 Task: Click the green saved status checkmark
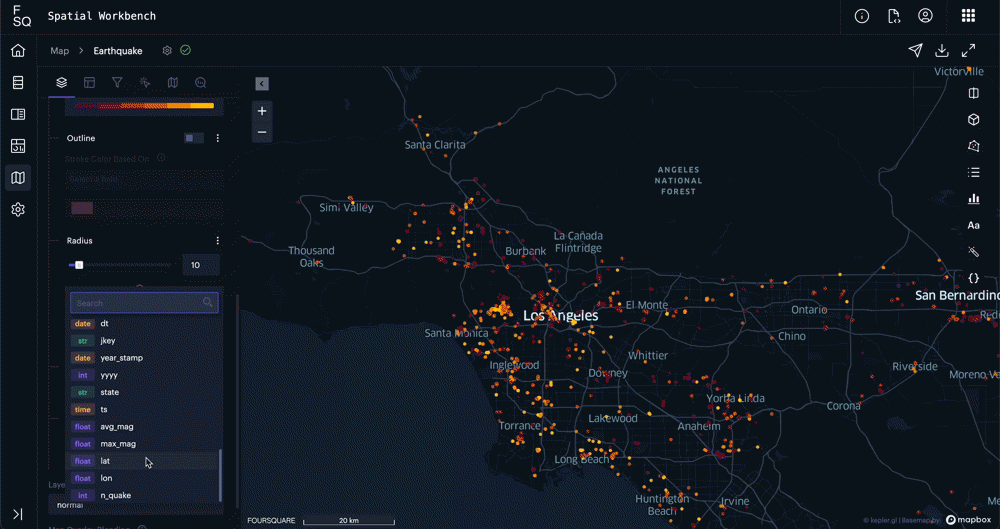[x=186, y=50]
